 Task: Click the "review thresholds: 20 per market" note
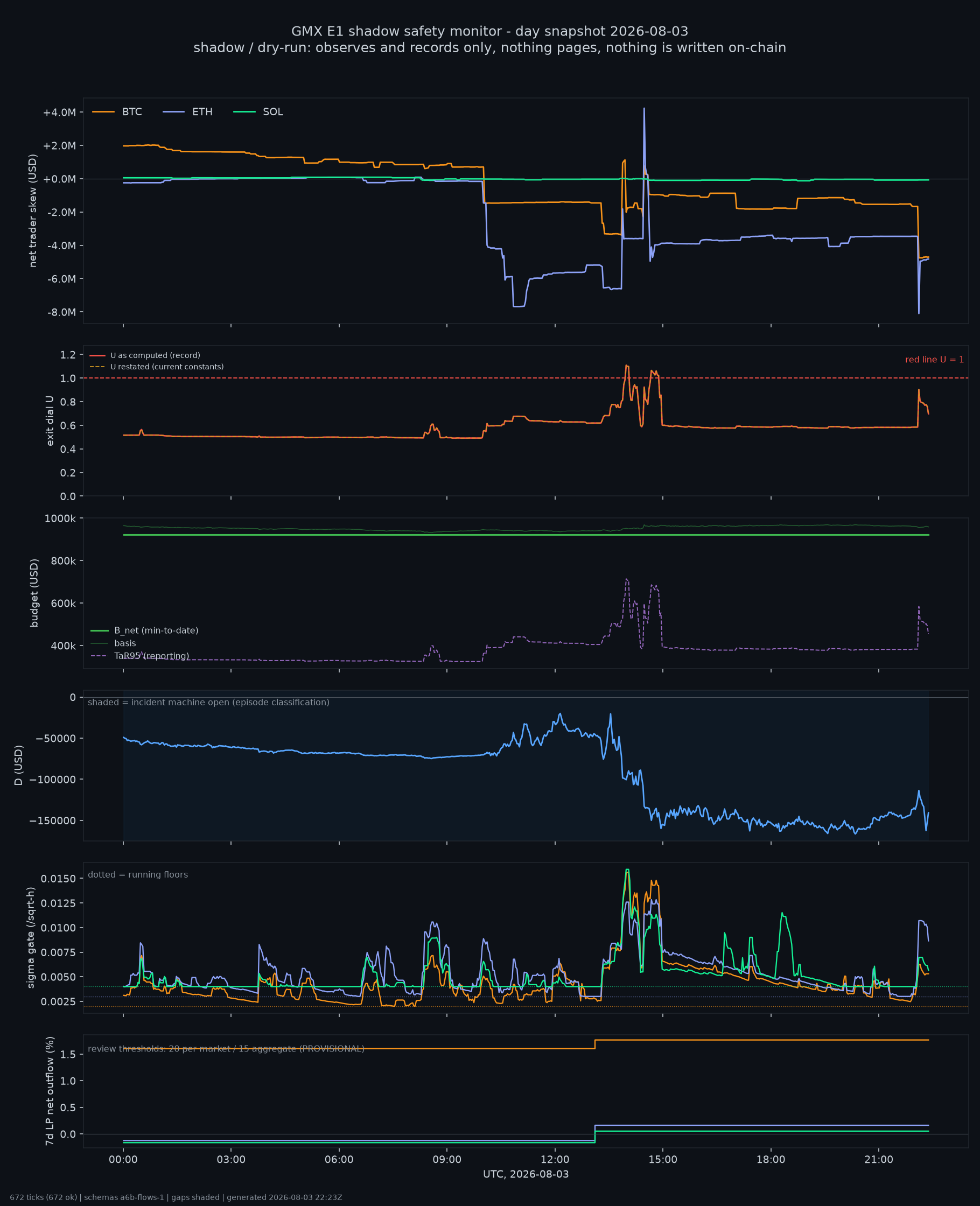coord(226,1049)
